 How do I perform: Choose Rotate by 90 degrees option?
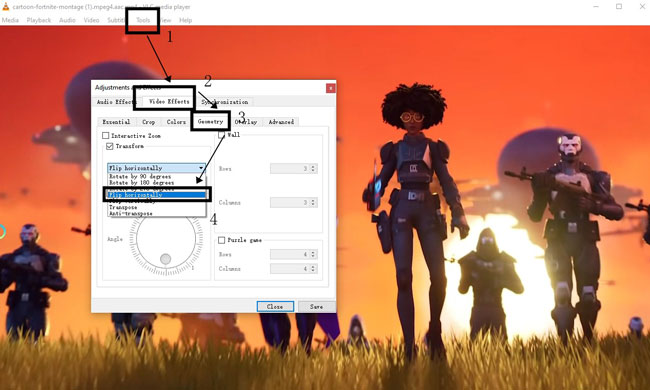click(x=140, y=177)
